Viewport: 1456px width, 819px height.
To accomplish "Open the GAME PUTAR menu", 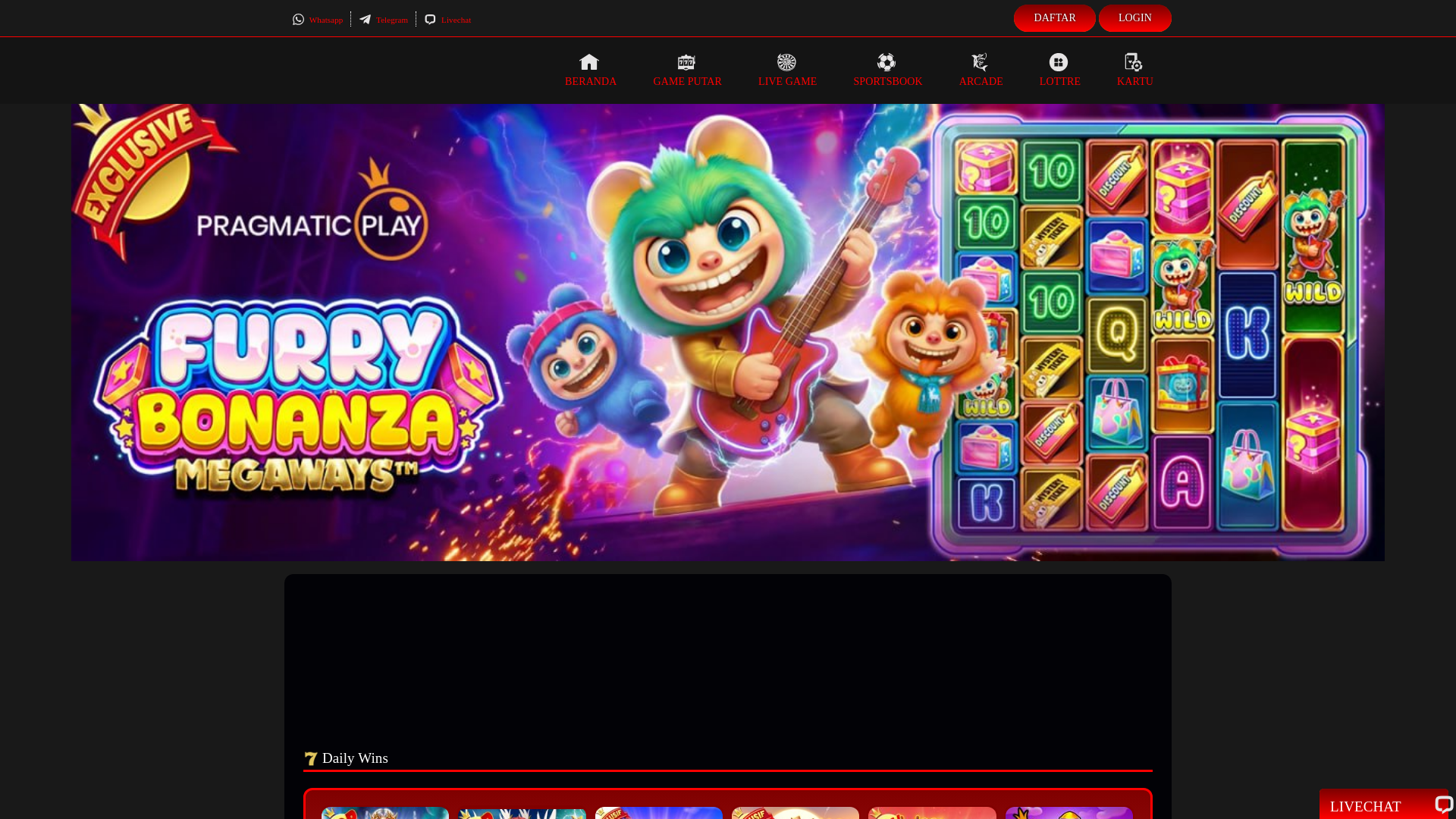I will click(687, 81).
